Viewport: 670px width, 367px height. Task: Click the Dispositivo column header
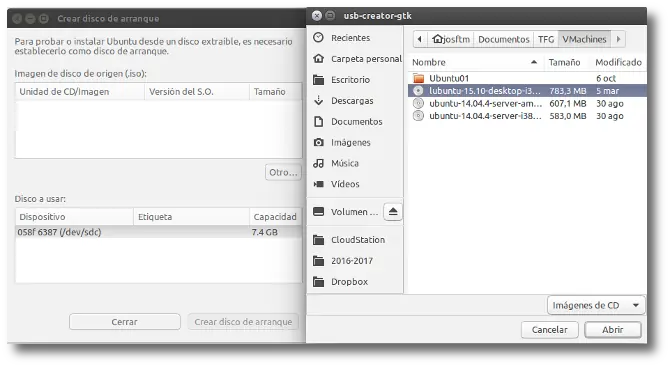click(74, 217)
